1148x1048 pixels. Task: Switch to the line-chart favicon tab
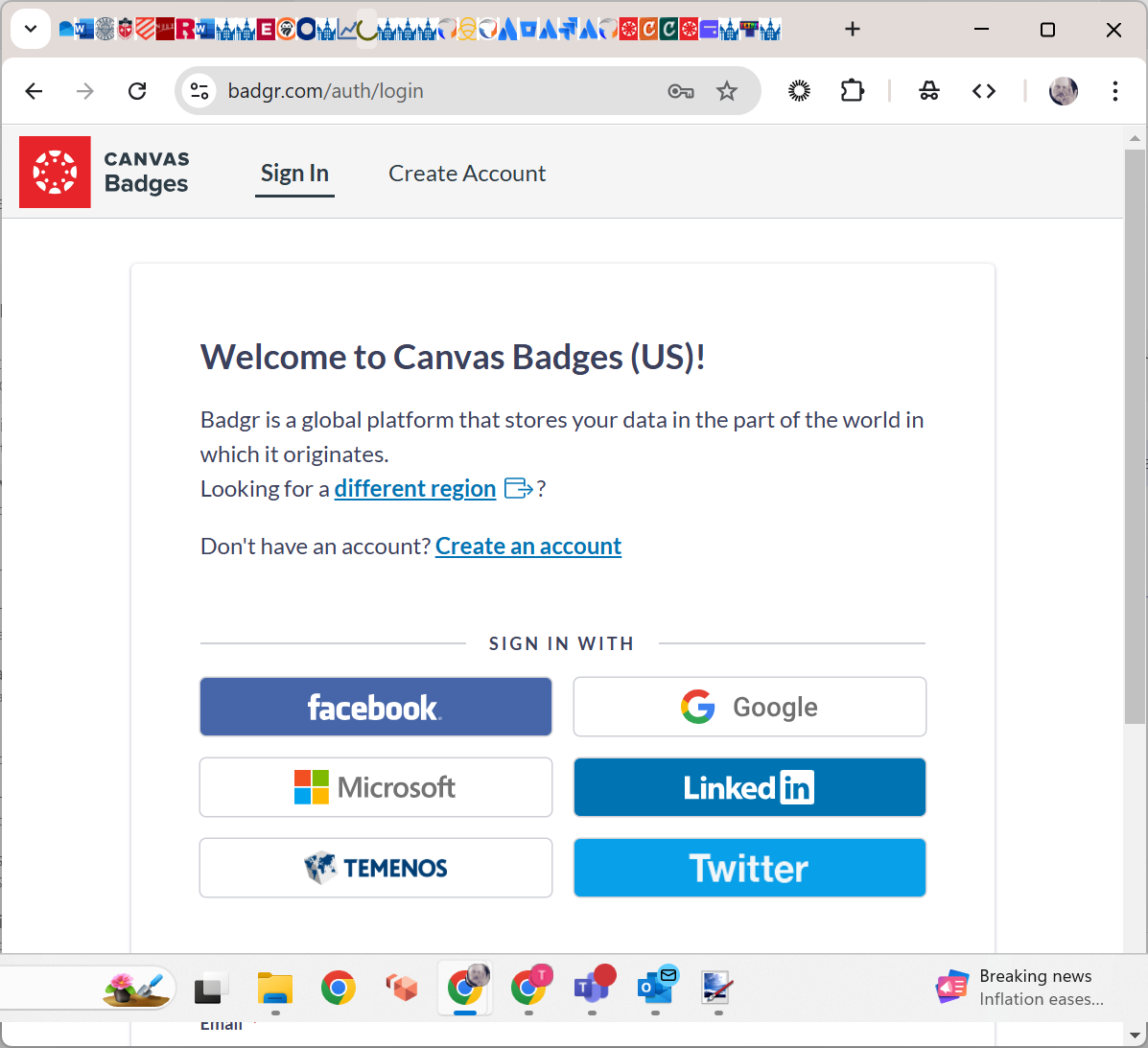(346, 30)
